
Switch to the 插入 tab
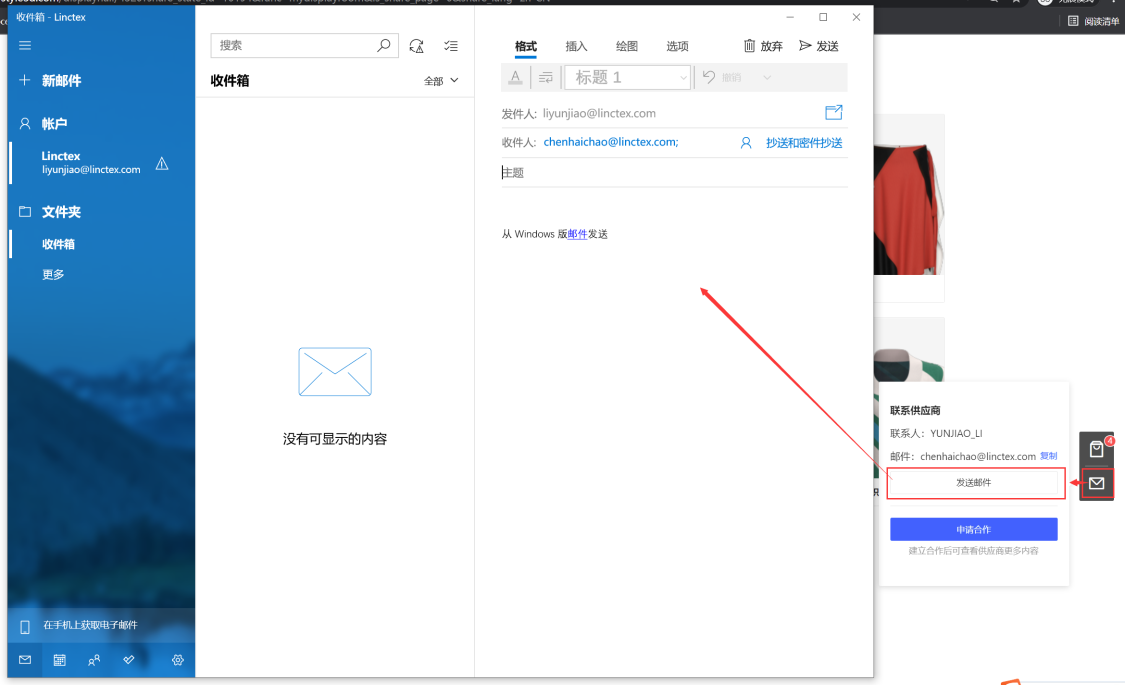coord(576,46)
